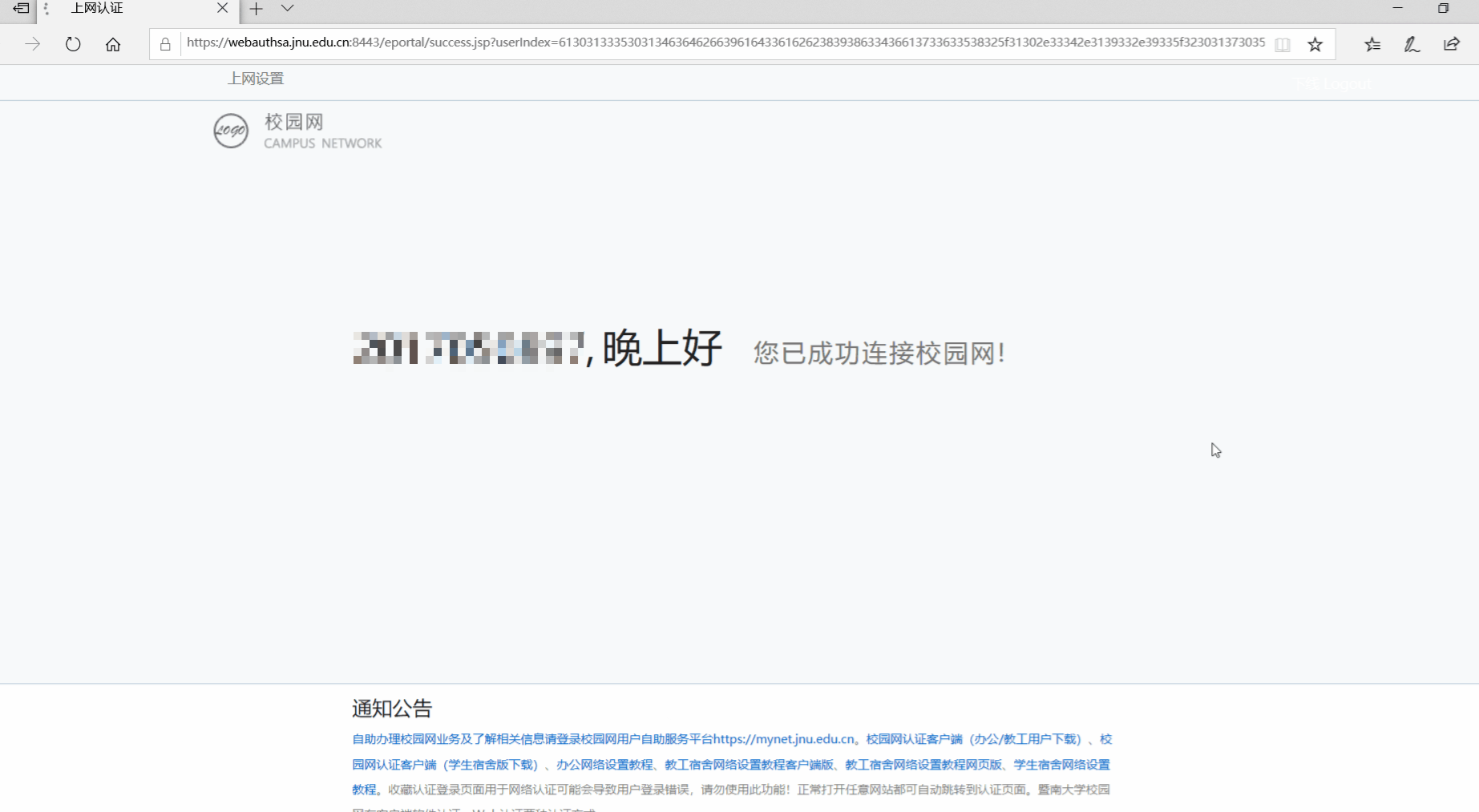Open reading view book icon
The width and height of the screenshot is (1479, 812).
pyautogui.click(x=1283, y=44)
